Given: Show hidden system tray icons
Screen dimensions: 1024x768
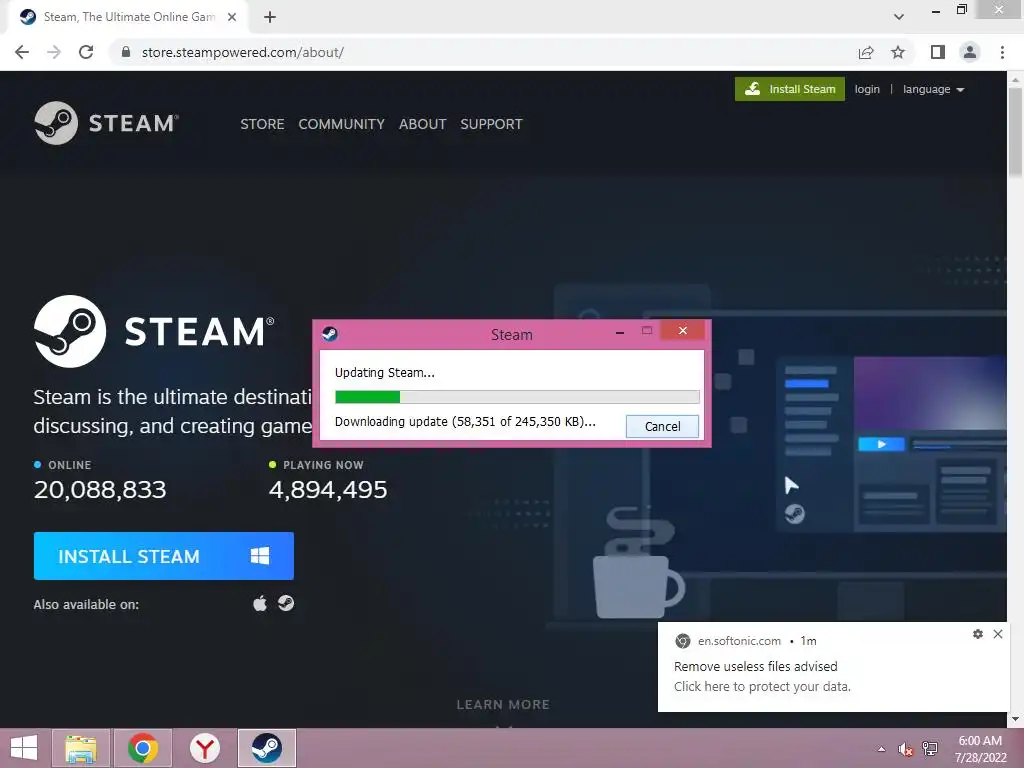Looking at the screenshot, I should click(x=882, y=749).
